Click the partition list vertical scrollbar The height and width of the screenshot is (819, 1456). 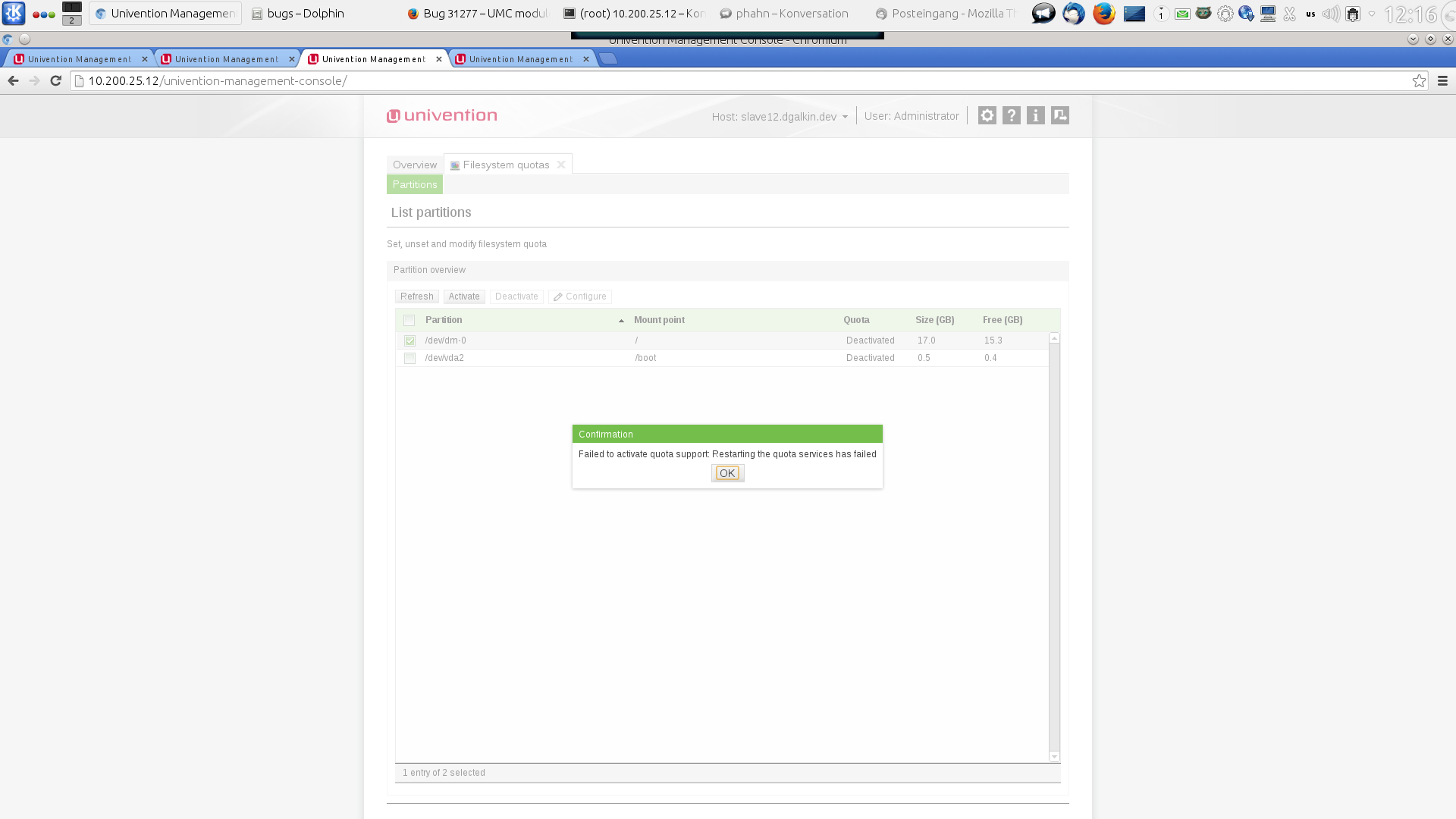click(x=1054, y=546)
